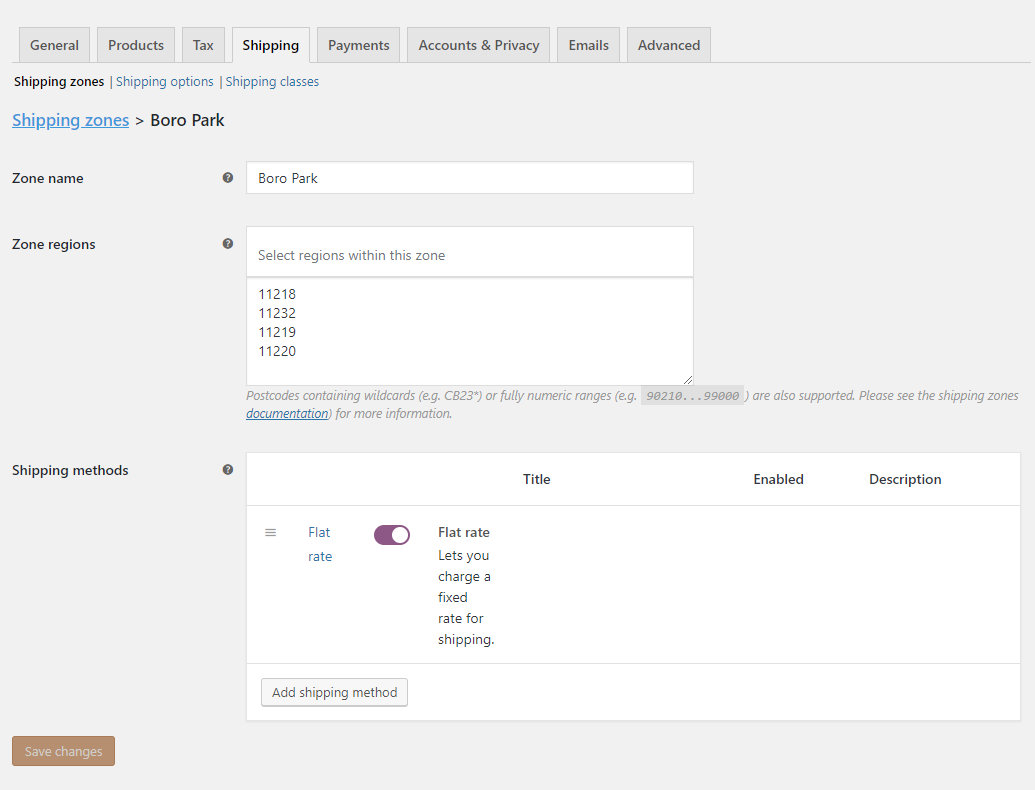
Task: Add a new shipping method
Action: 334,691
